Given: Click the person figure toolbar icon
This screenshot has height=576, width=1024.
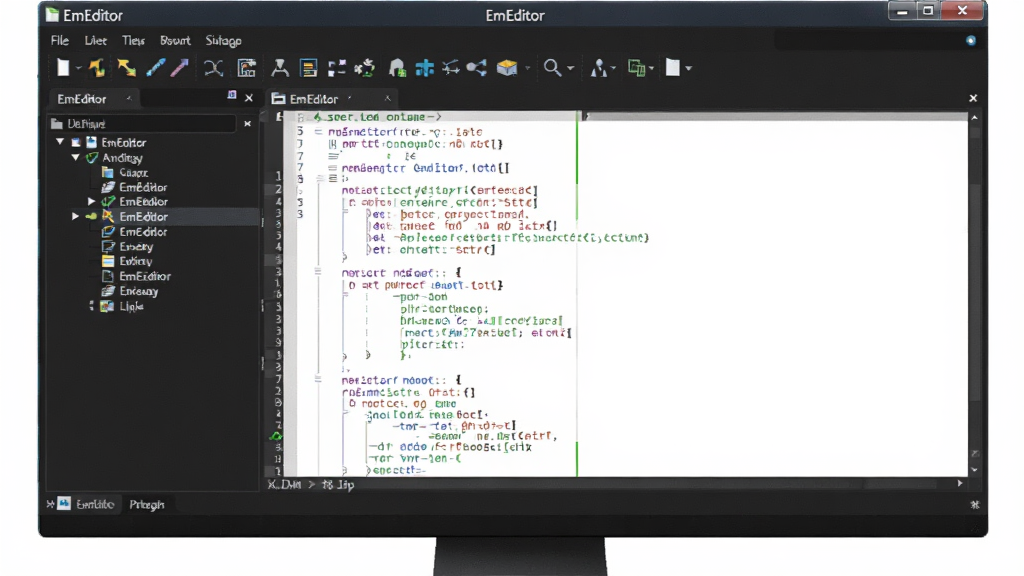Looking at the screenshot, I should tap(599, 68).
